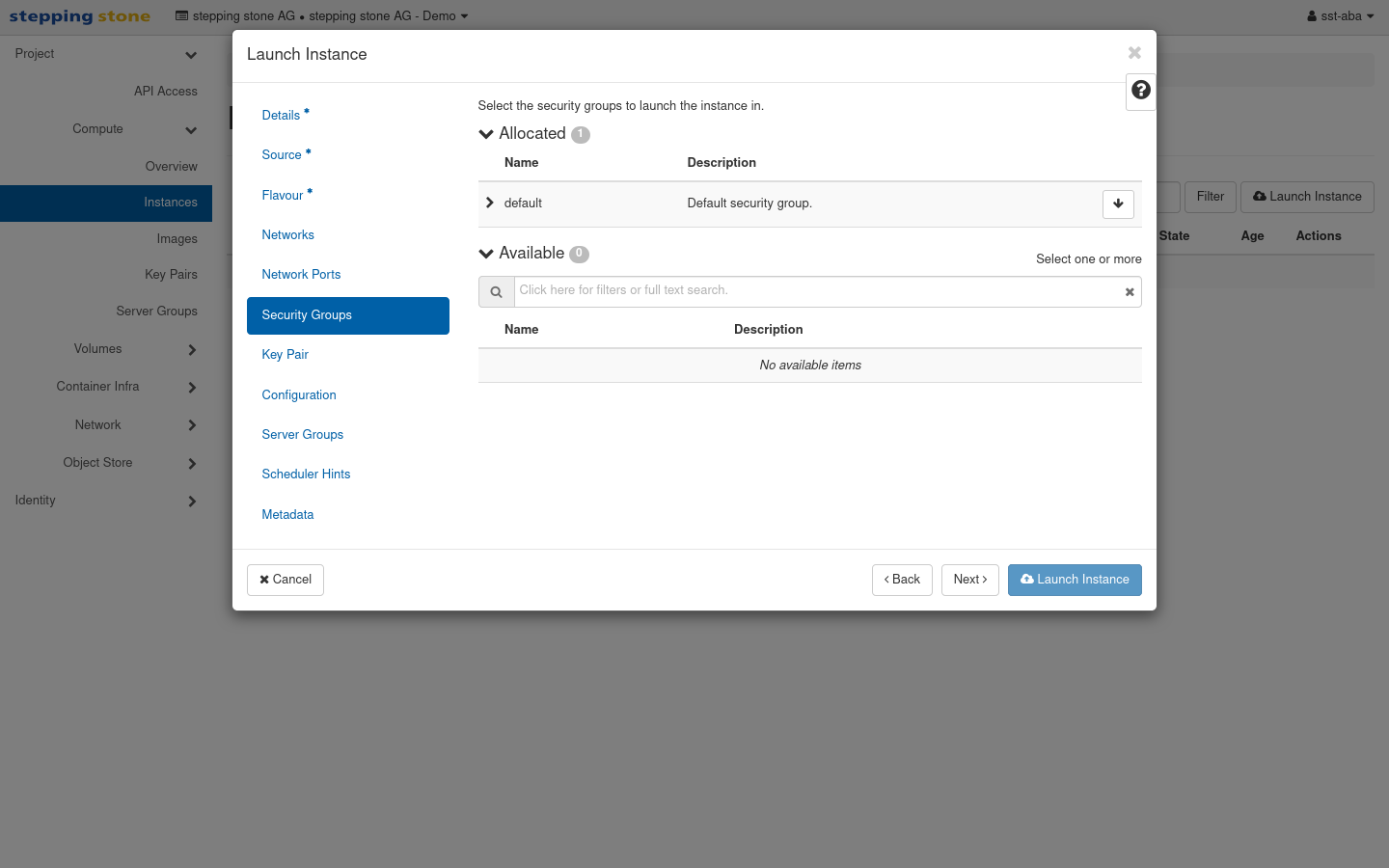1389x868 pixels.
Task: Collapse the Available section
Action: click(x=486, y=254)
